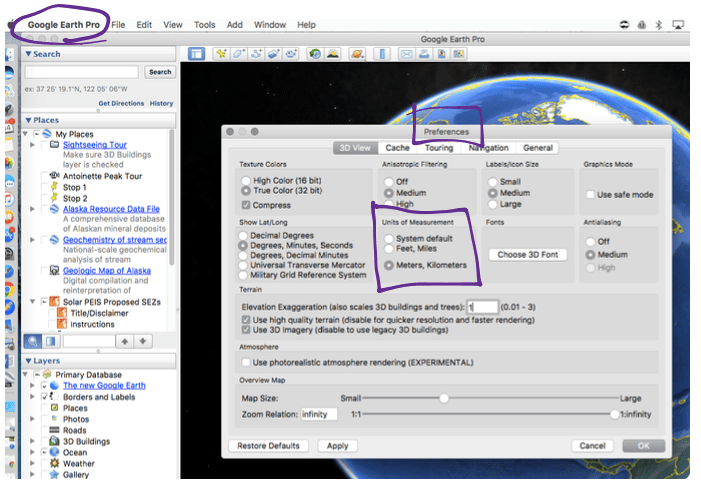Click the Restore Defaults button
701x487 pixels.
268,446
